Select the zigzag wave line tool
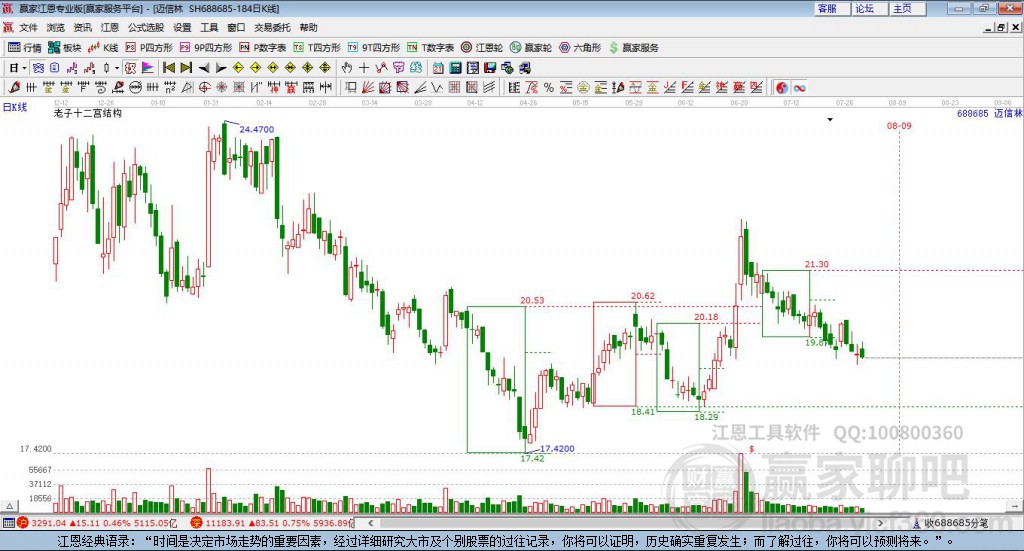 click(x=437, y=87)
